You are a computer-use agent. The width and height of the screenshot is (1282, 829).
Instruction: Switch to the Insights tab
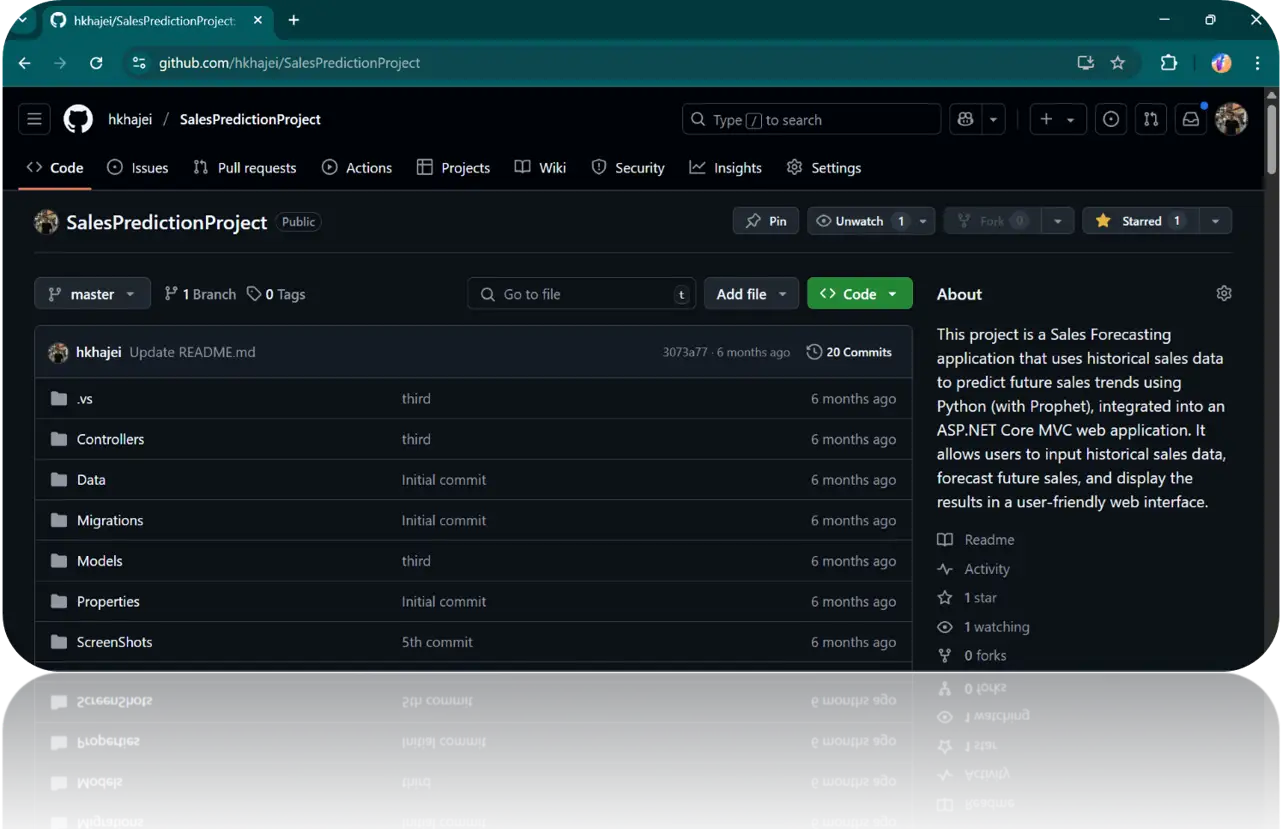point(726,168)
